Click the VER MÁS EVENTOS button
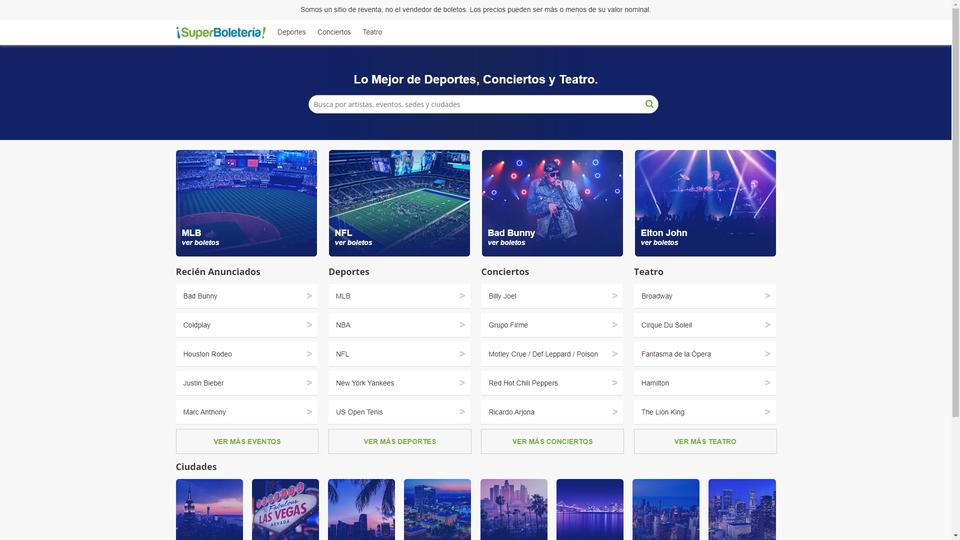Viewport: 960px width, 540px height. click(x=247, y=441)
